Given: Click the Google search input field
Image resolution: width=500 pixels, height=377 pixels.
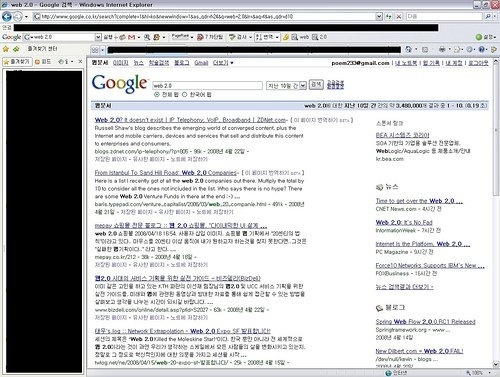Looking at the screenshot, I should tap(207, 86).
